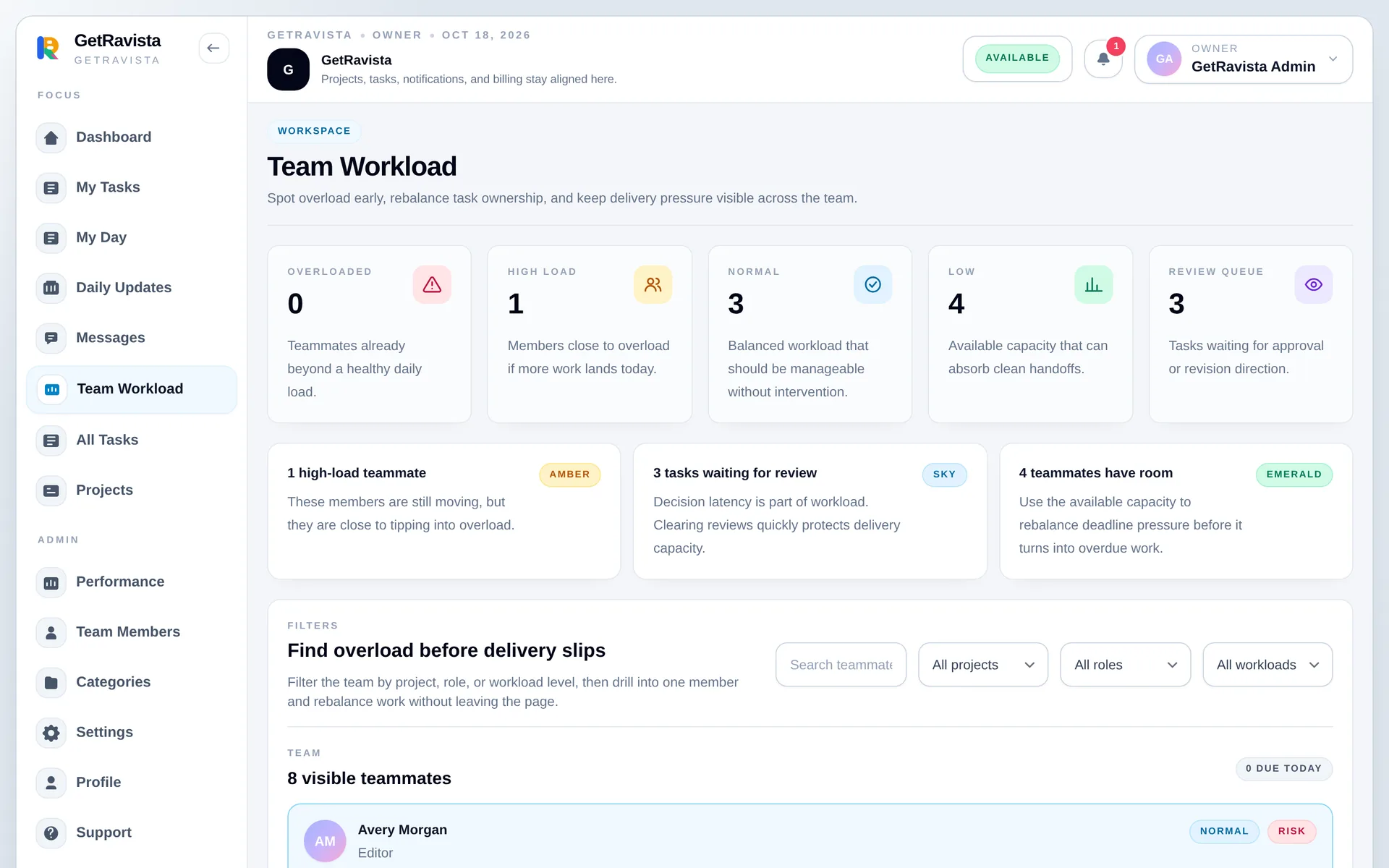
Task: Click the Emerald badge on capacity card
Action: click(x=1294, y=475)
